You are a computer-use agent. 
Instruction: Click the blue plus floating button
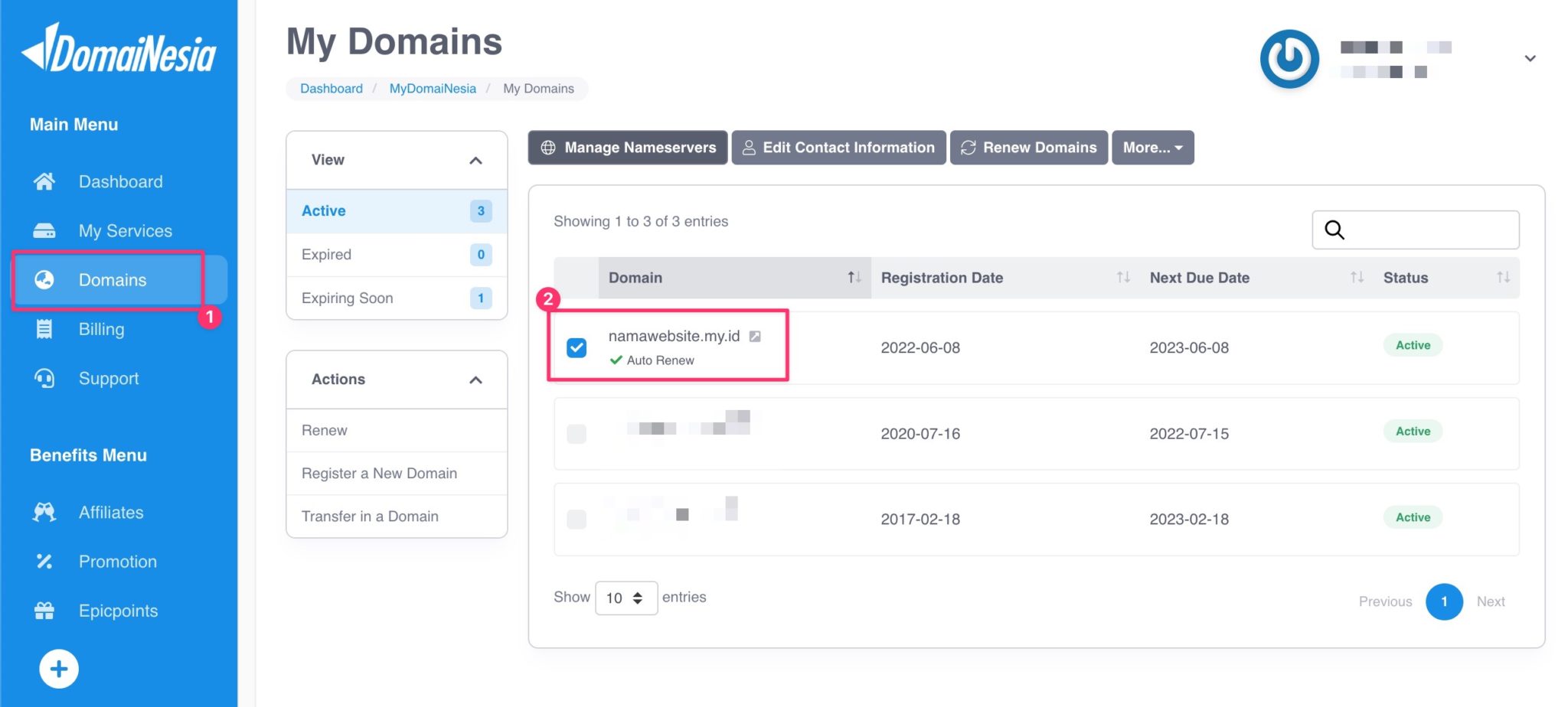(58, 668)
